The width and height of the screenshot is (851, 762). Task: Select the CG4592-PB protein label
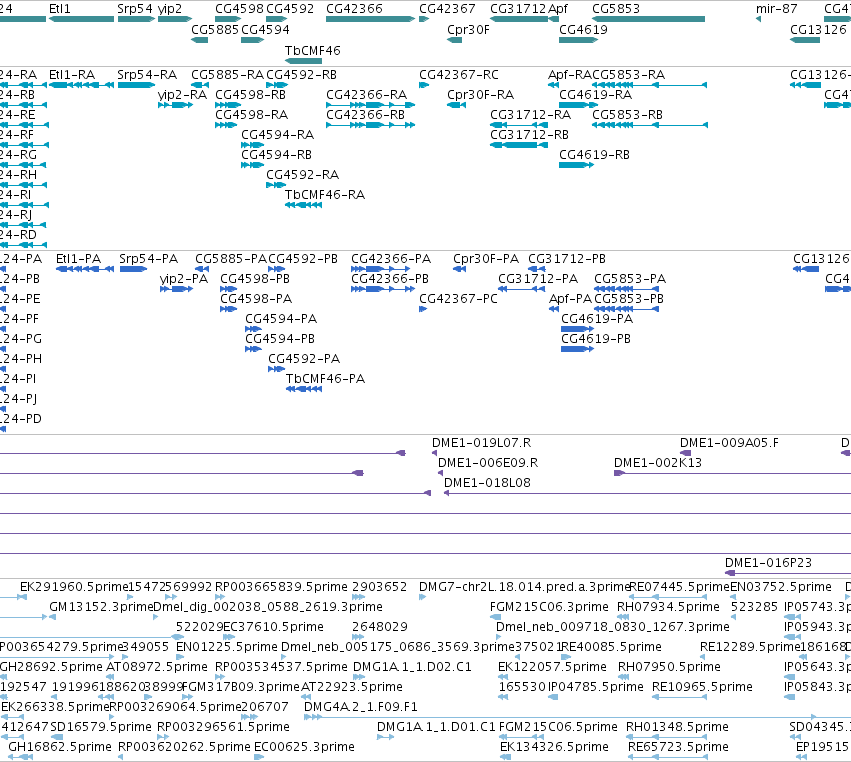(x=303, y=259)
